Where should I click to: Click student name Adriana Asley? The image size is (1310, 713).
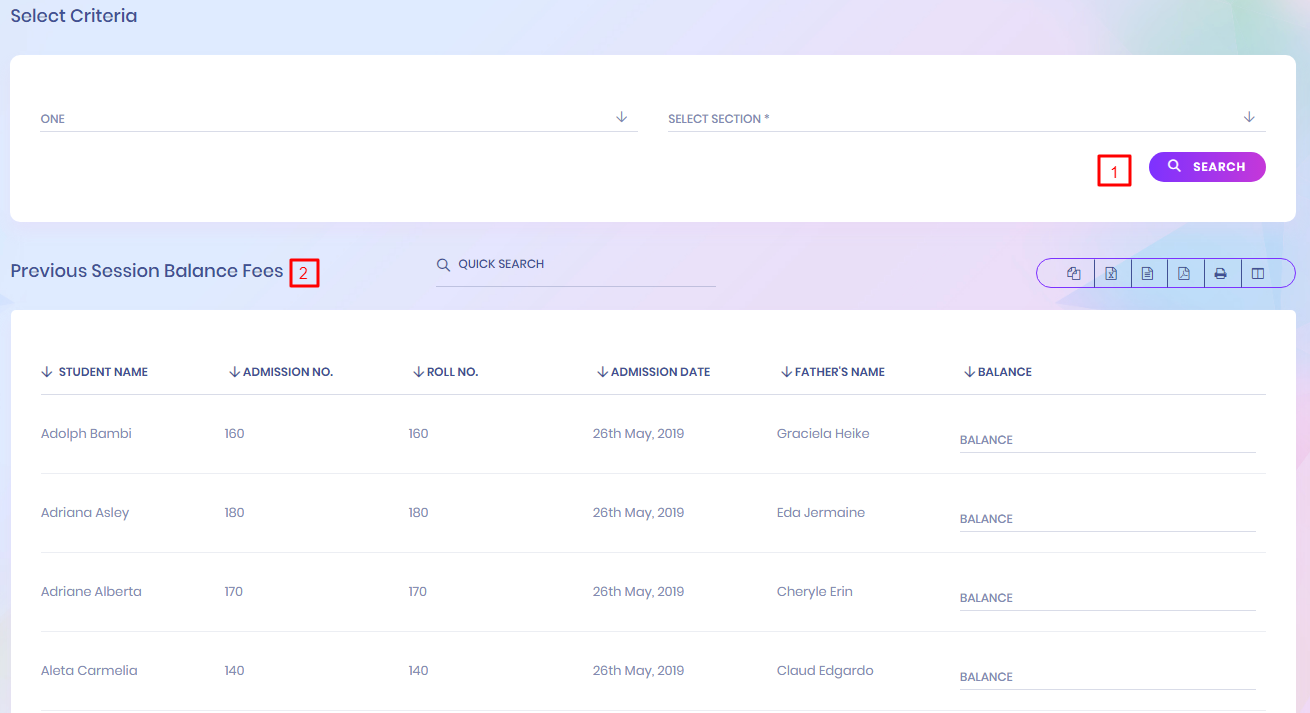(85, 513)
